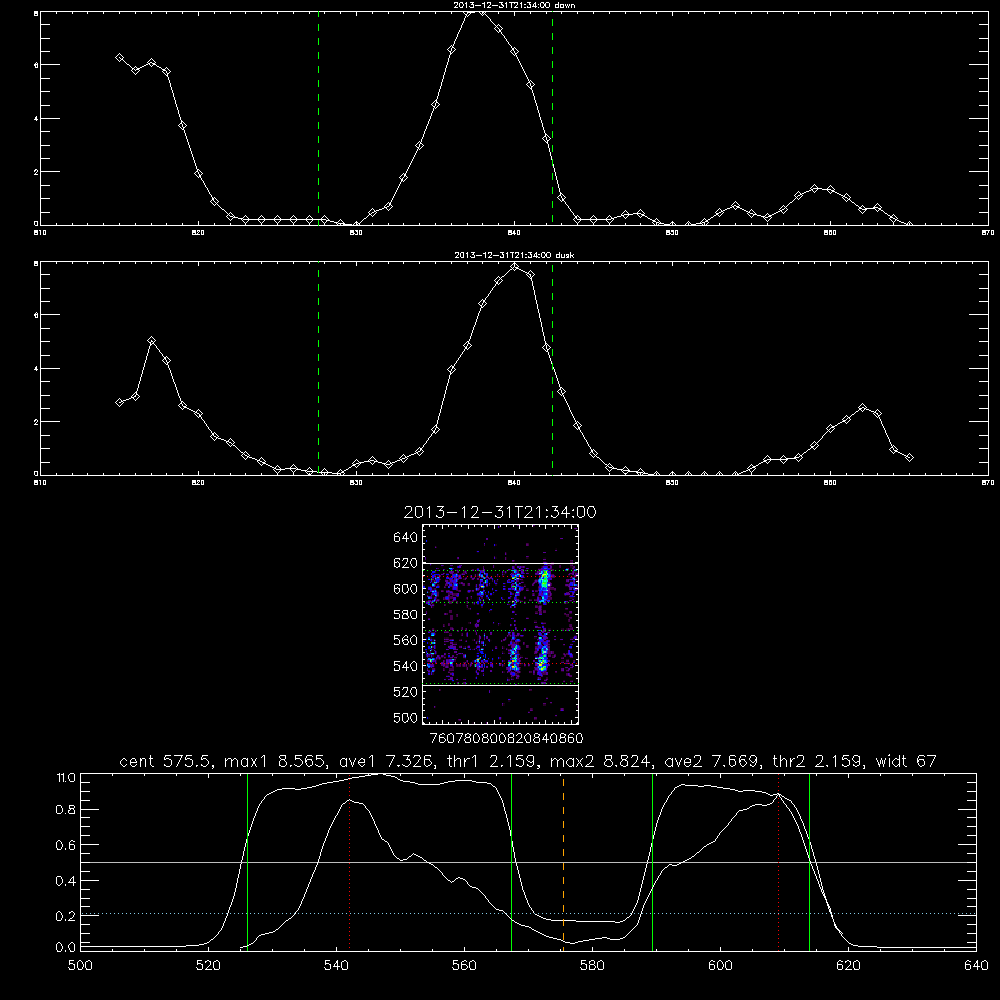
Task: Click the x-axis label 560 of the bottom plot
Action: [x=464, y=966]
